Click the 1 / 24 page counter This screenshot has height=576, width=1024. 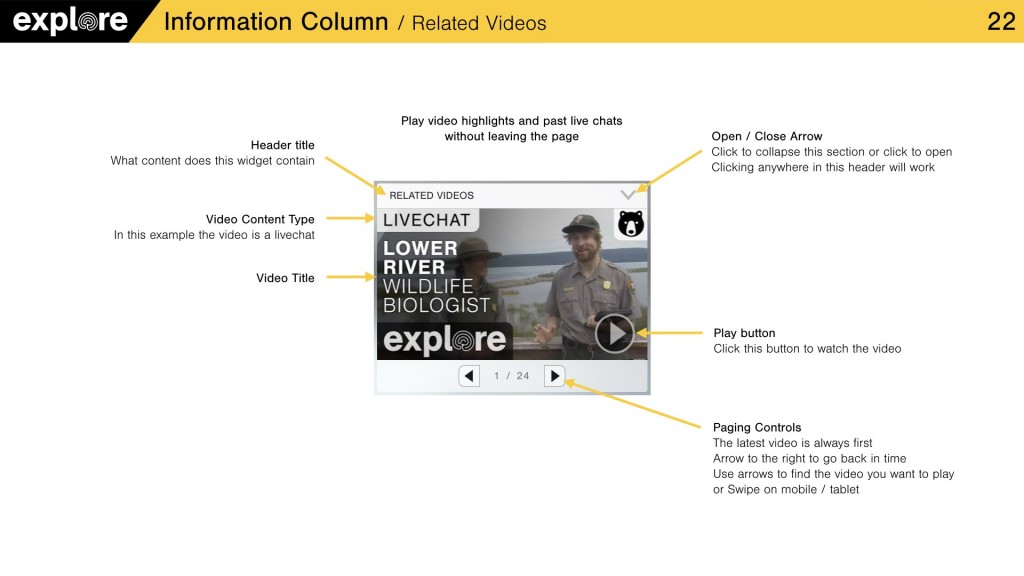pyautogui.click(x=512, y=376)
